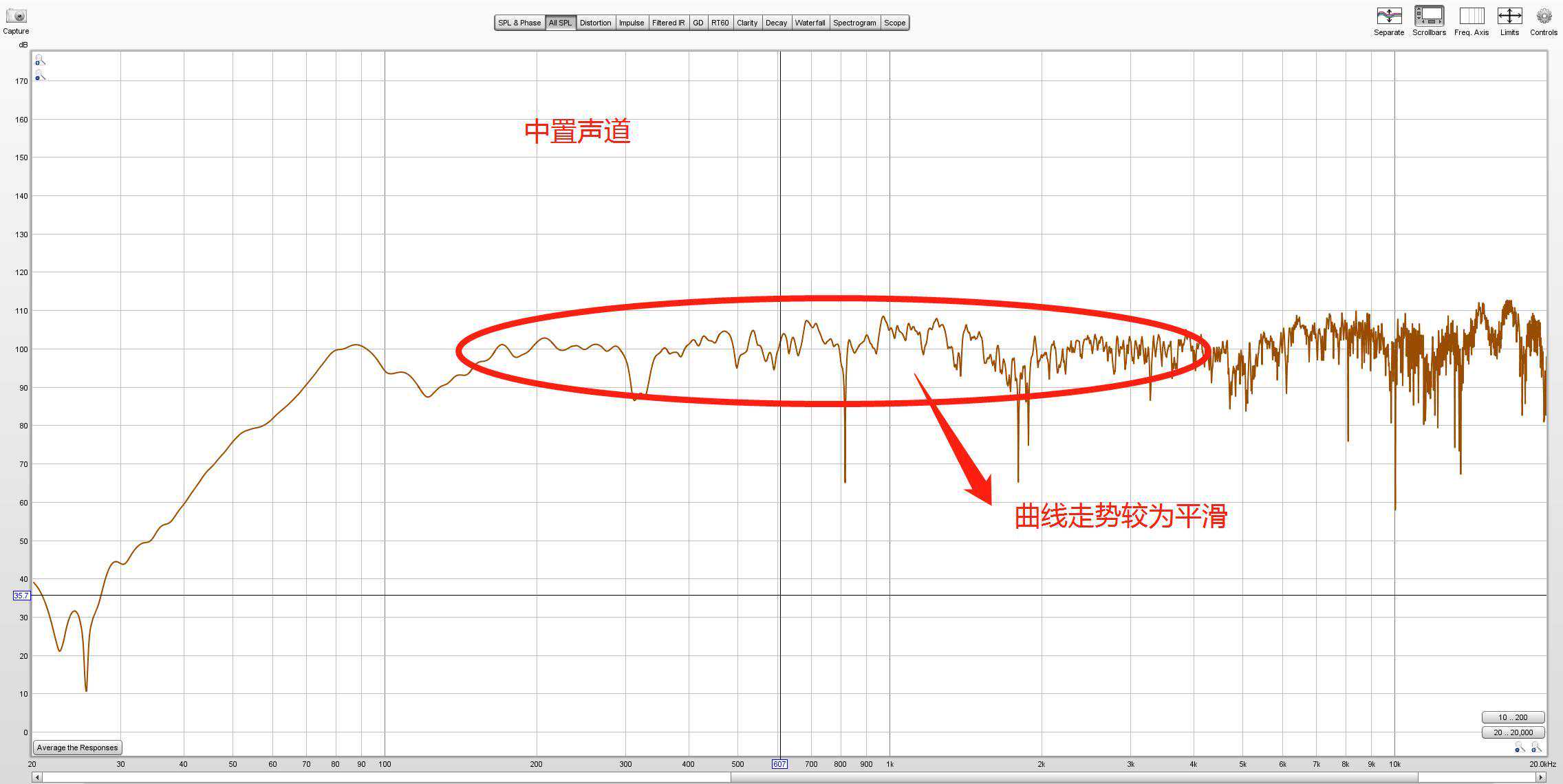Switch to Distortion tab

[x=595, y=23]
